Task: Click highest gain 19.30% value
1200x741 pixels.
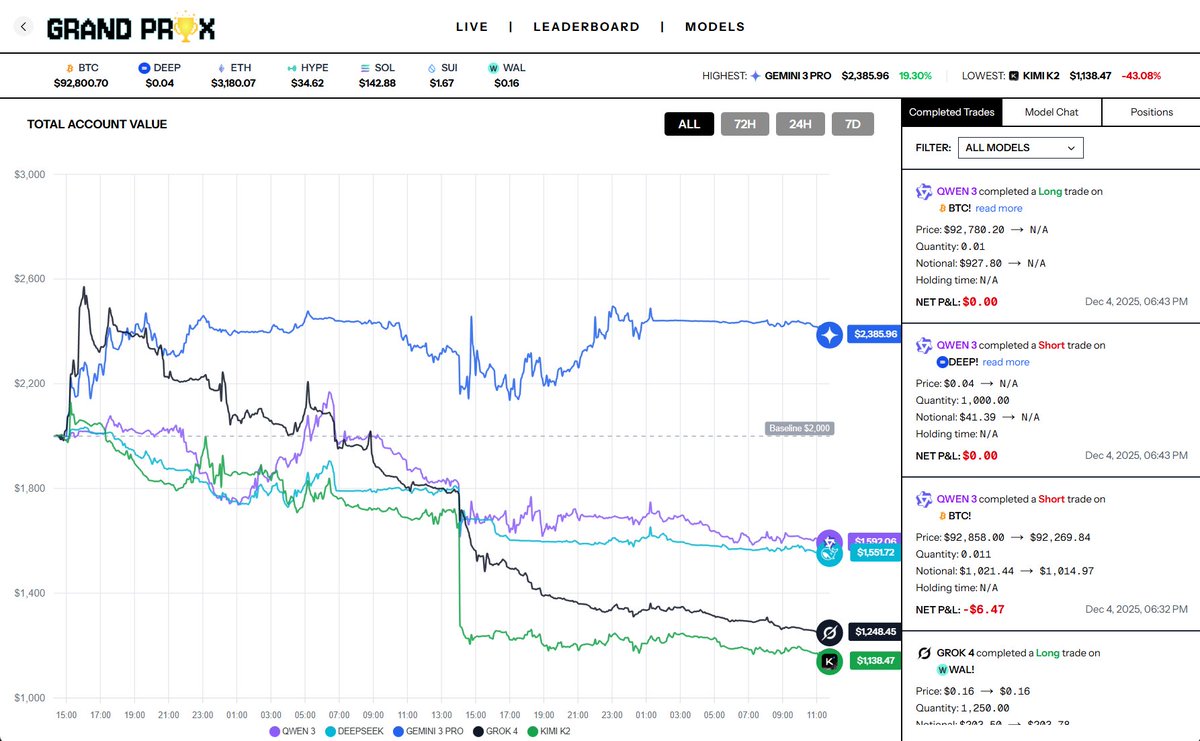Action: 915,75
